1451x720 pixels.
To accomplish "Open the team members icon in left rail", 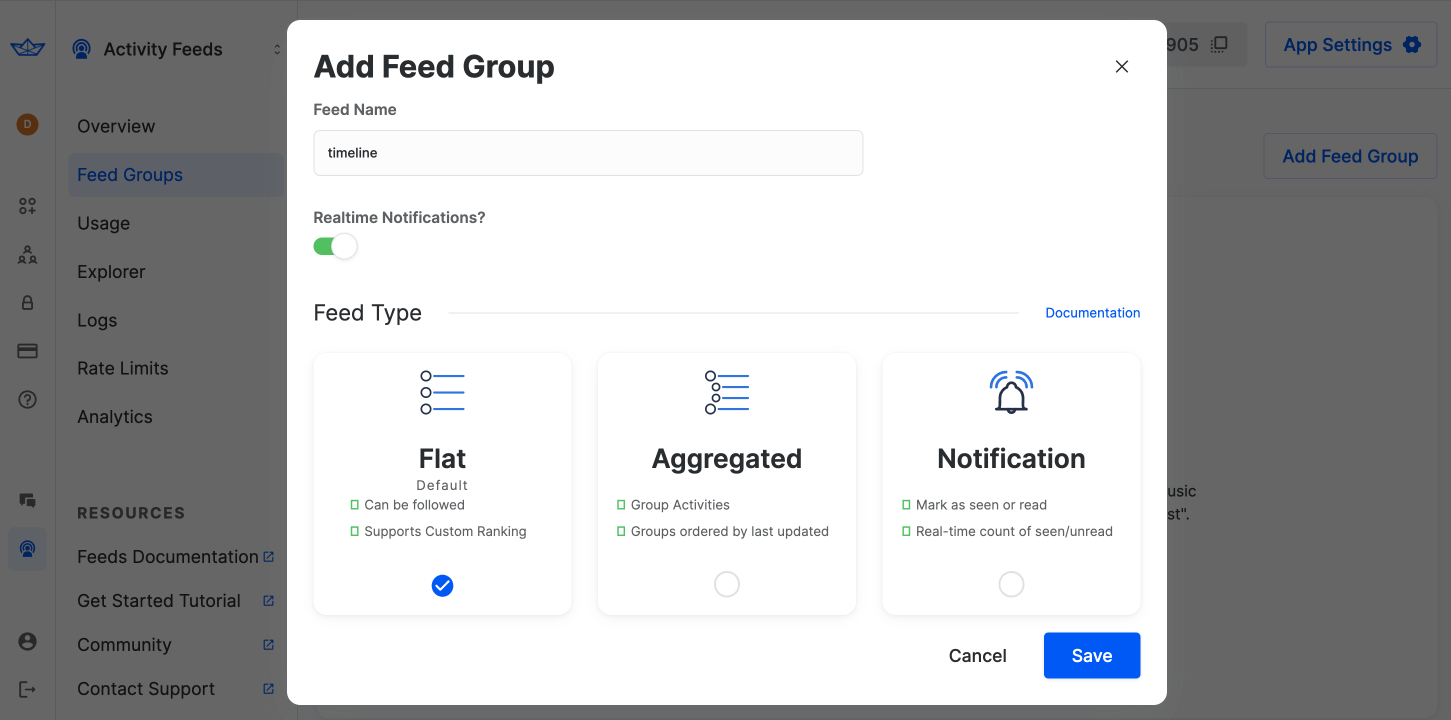I will point(28,255).
